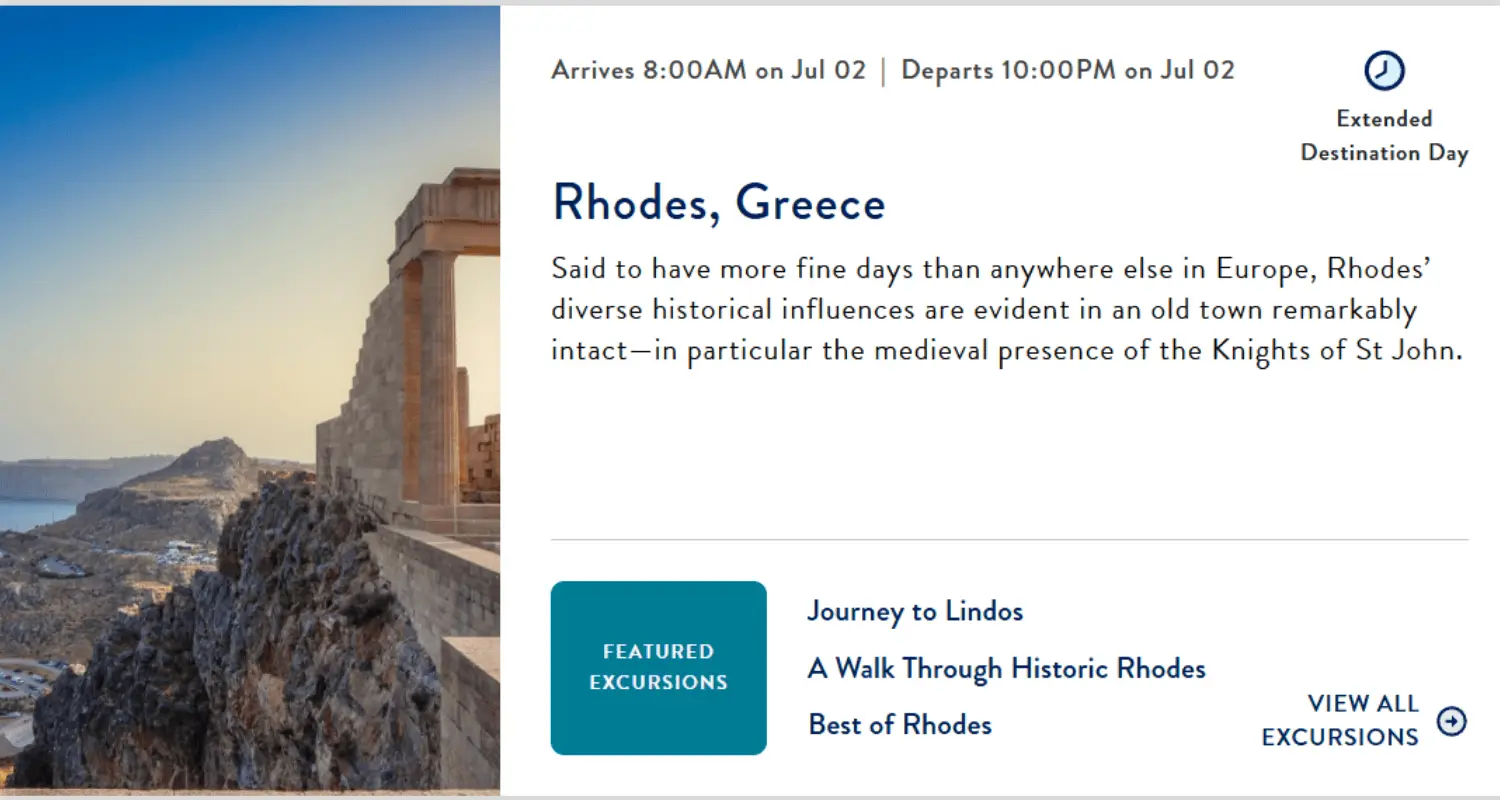
Task: Select Extended Destination Day label text
Action: [1384, 135]
